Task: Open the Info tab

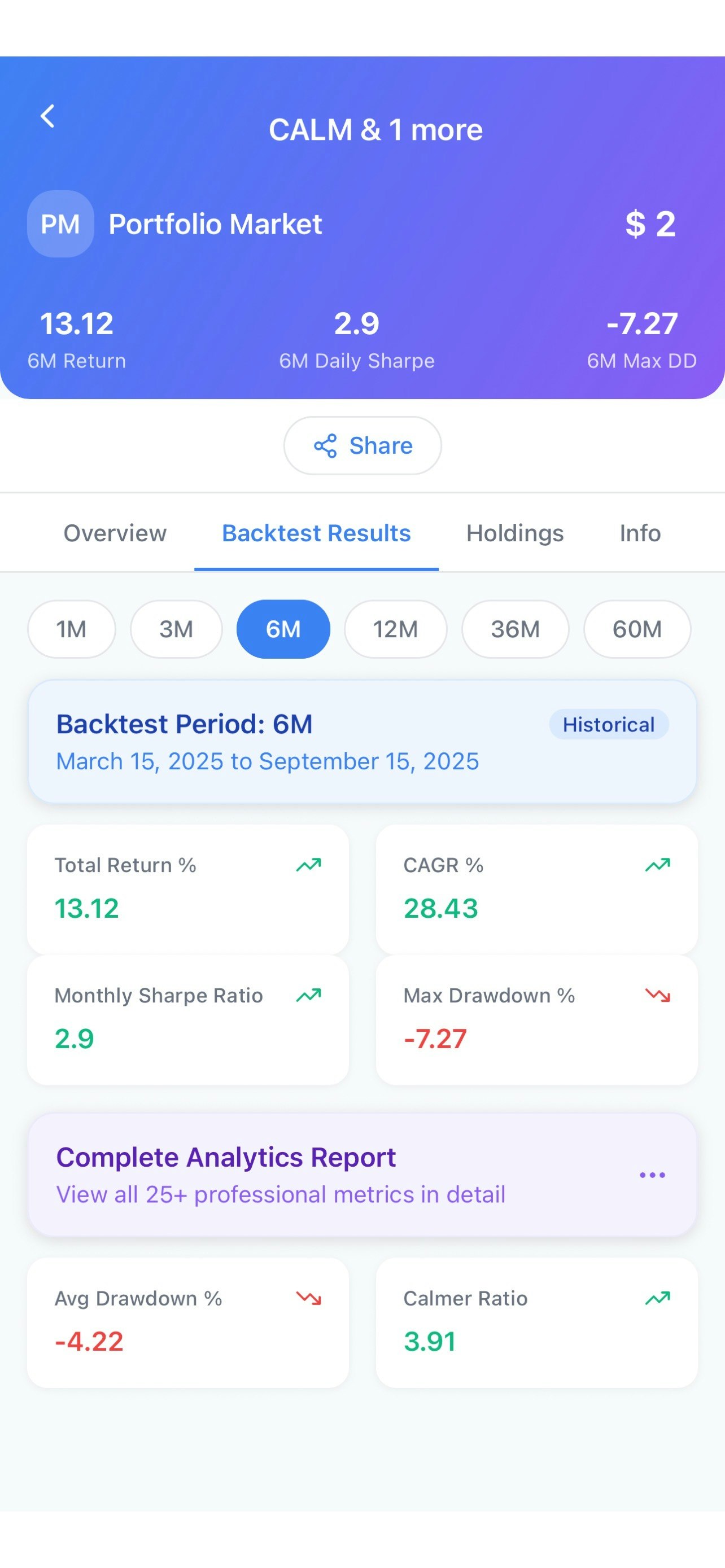Action: coord(639,533)
